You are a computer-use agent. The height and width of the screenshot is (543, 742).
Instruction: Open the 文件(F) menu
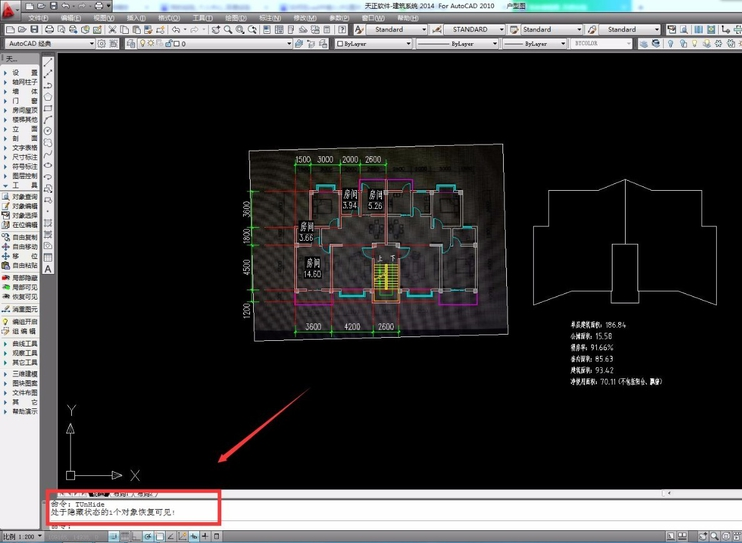tap(38, 18)
